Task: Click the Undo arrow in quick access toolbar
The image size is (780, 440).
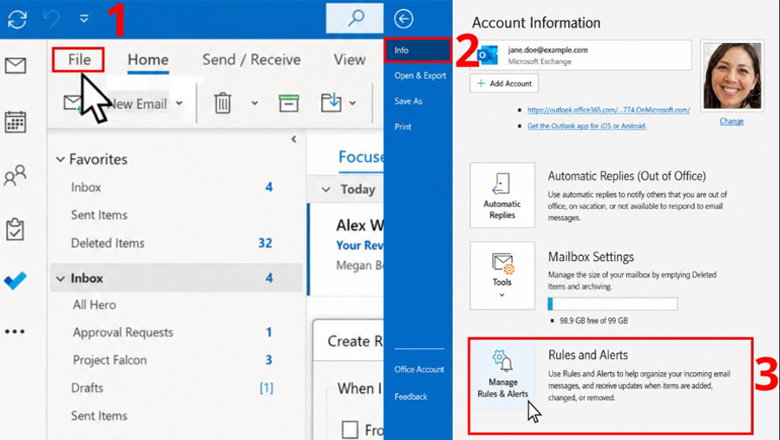Action: tap(51, 19)
